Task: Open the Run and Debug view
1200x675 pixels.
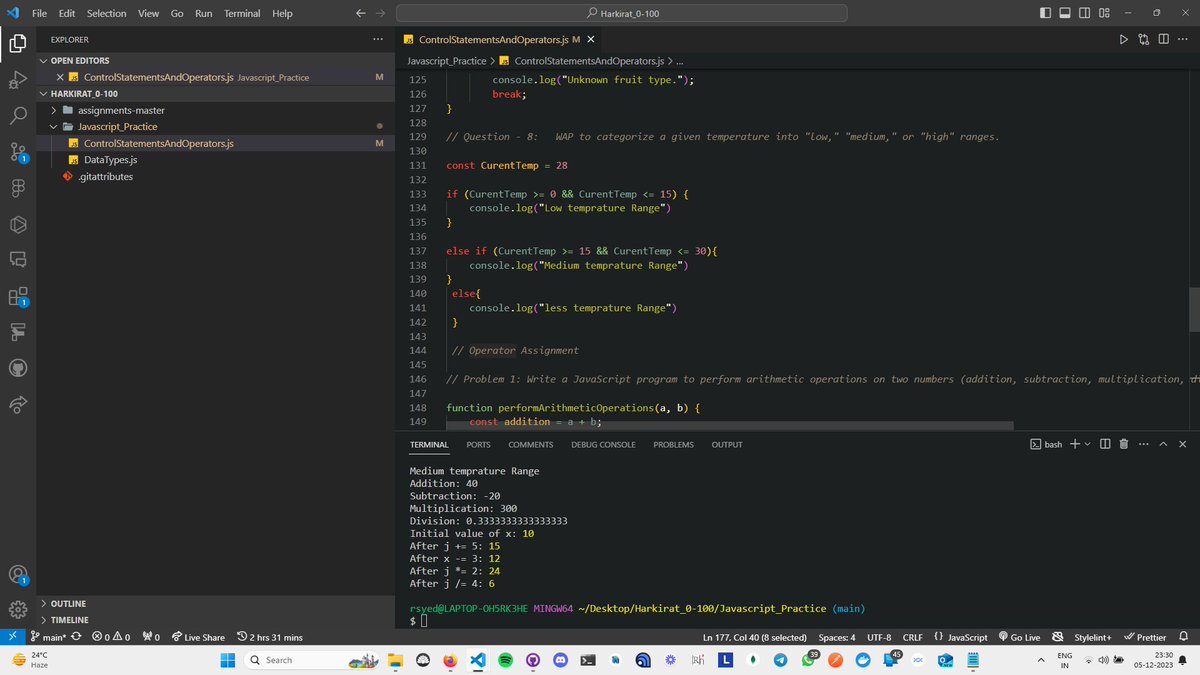Action: (x=18, y=80)
